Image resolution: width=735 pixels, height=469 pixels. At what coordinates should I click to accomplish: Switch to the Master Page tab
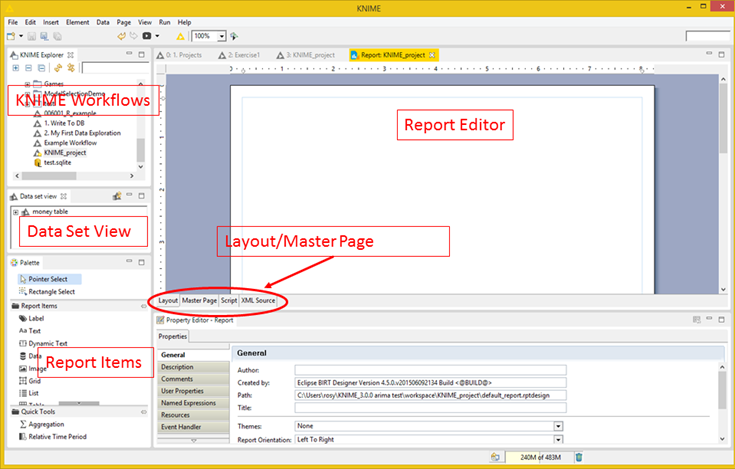(199, 300)
